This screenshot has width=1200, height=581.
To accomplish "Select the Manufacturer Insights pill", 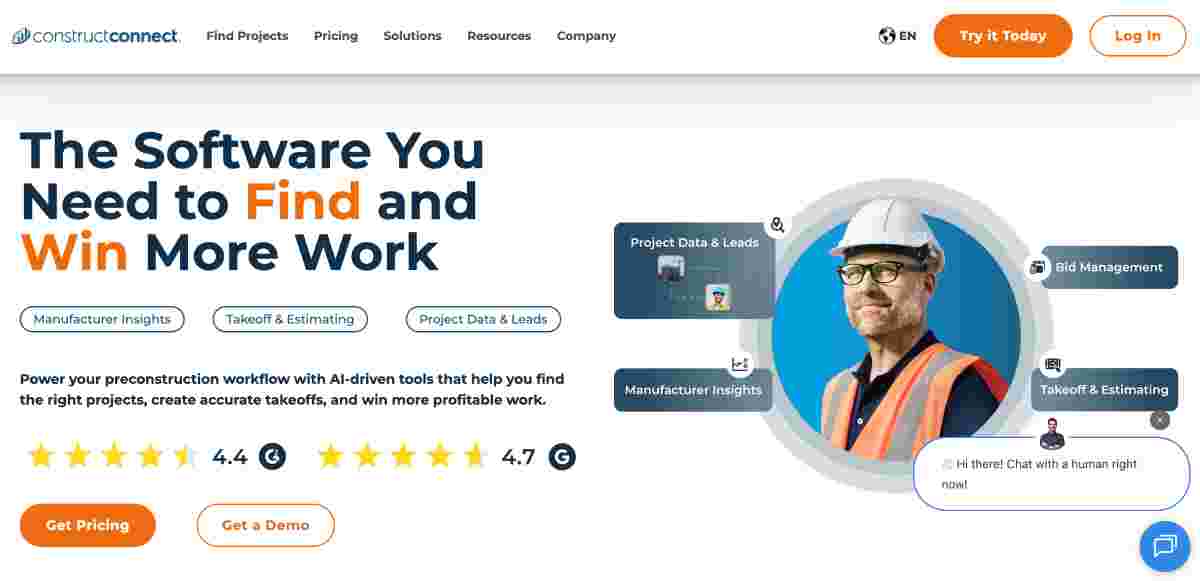I will click(x=102, y=319).
